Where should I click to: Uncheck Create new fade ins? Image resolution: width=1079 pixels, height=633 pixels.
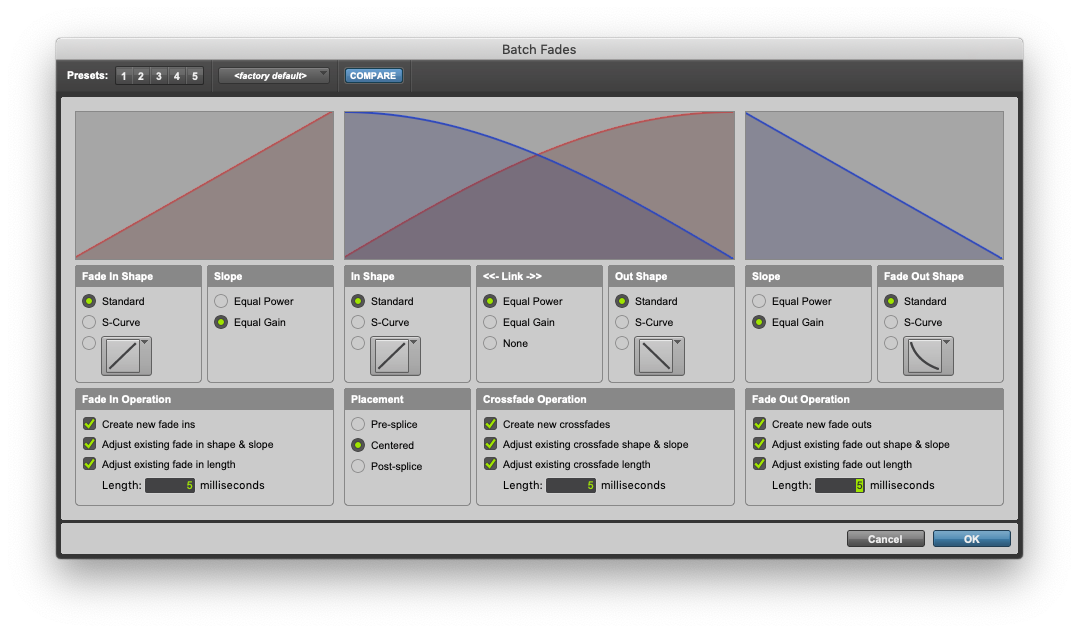90,424
